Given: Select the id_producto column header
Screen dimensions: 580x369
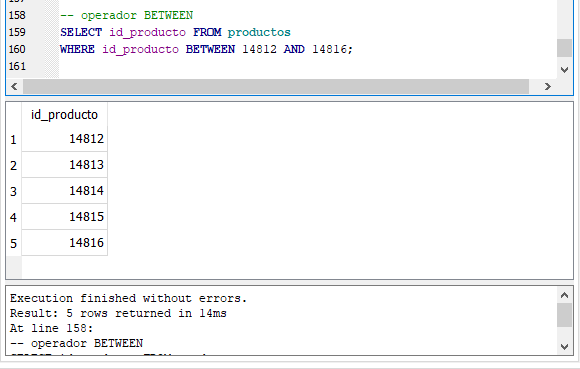Looking at the screenshot, I should click(64, 115).
